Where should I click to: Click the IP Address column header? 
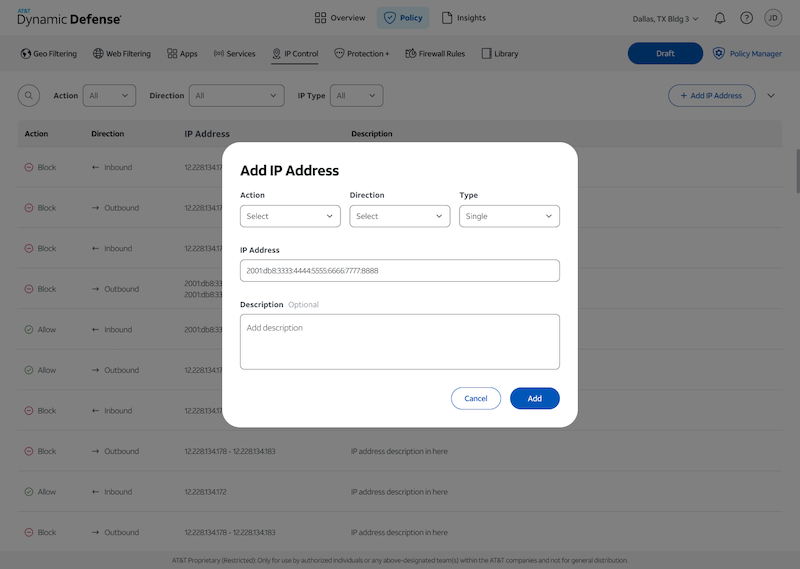pos(207,134)
